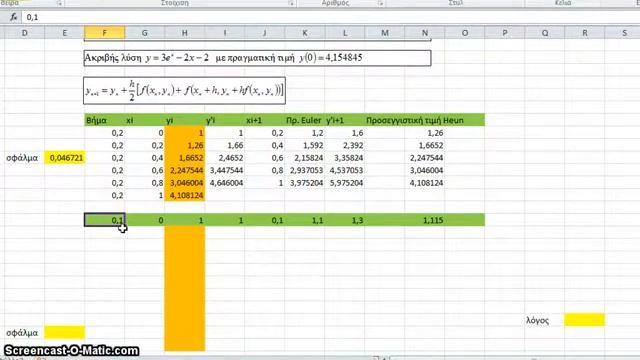Select cell containing 1,2 in Euler column

point(304,133)
